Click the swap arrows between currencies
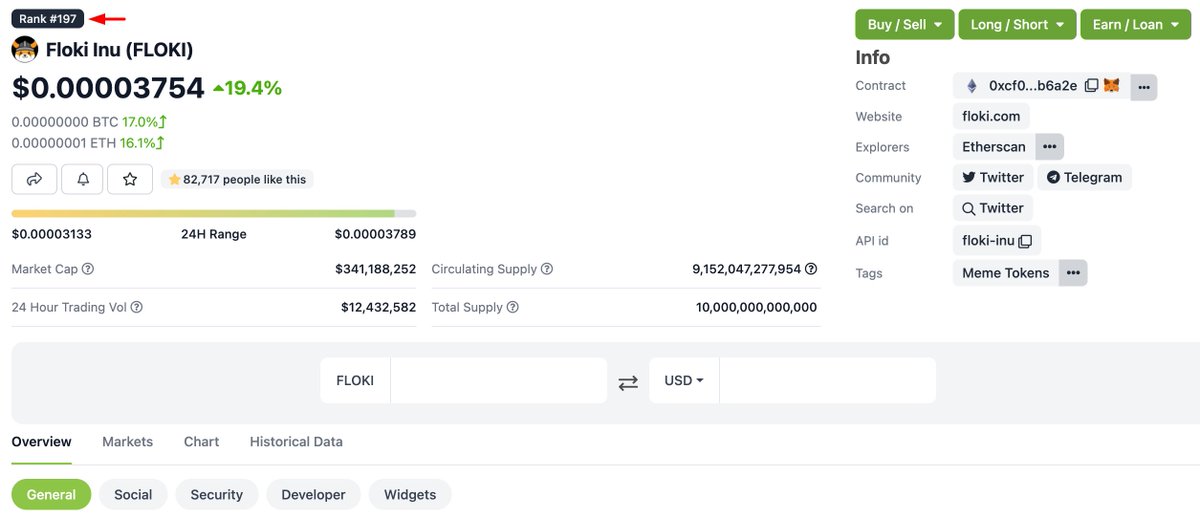Viewport: 1200px width, 518px height. point(628,382)
